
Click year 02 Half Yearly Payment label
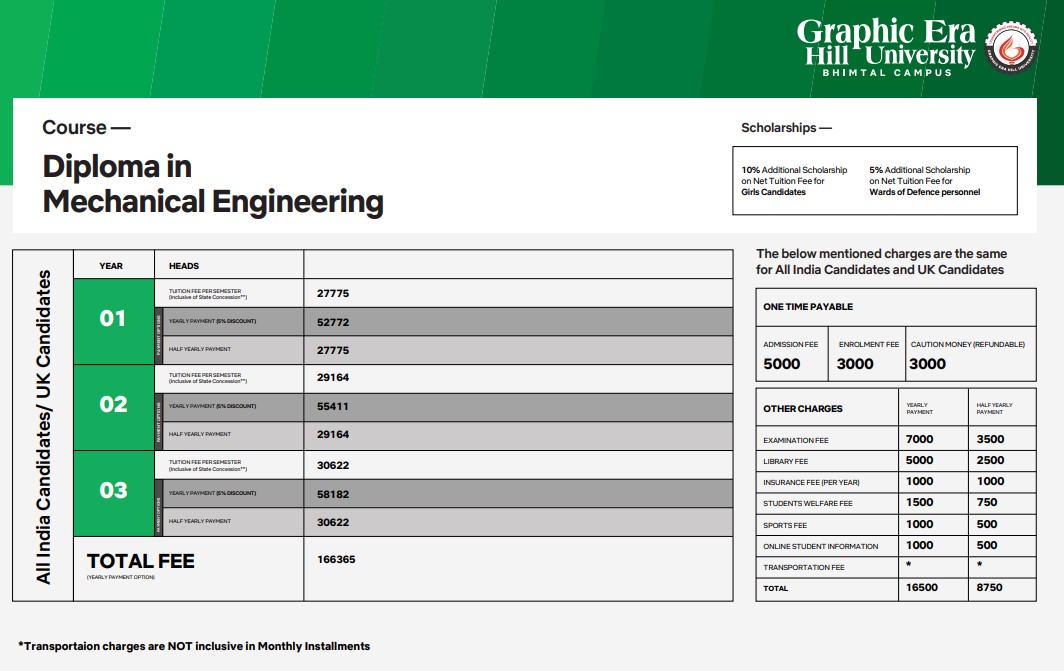click(200, 434)
